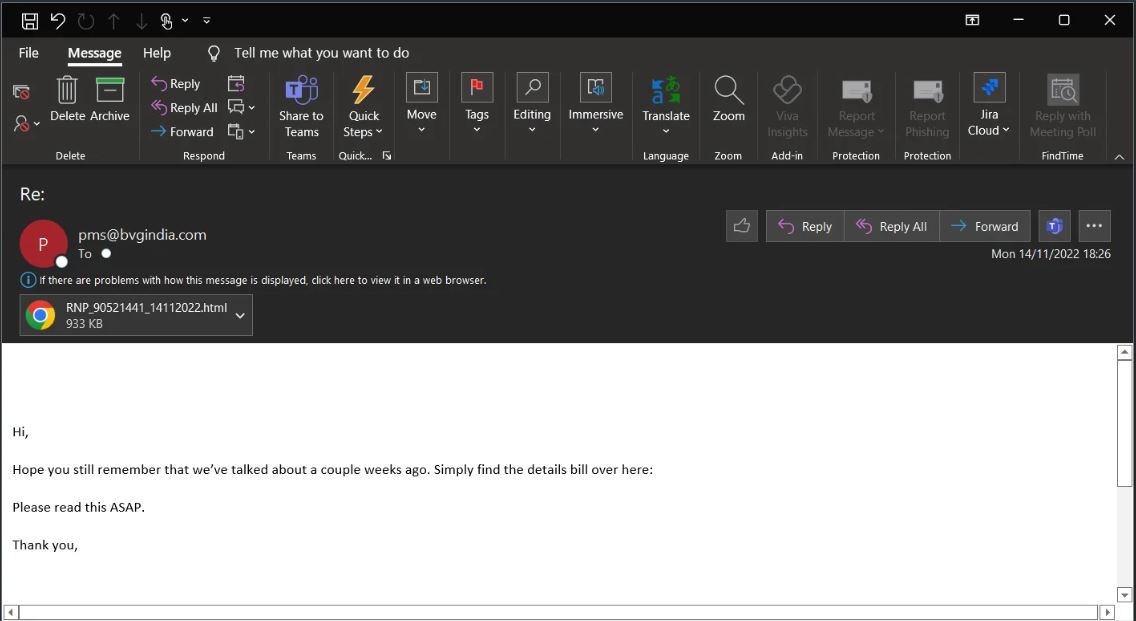Switch to the Help tab

157,53
